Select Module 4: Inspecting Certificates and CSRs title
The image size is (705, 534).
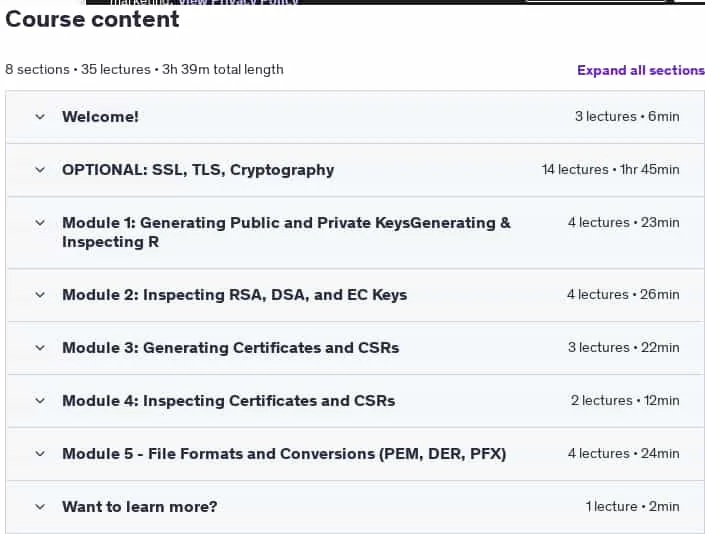point(228,401)
